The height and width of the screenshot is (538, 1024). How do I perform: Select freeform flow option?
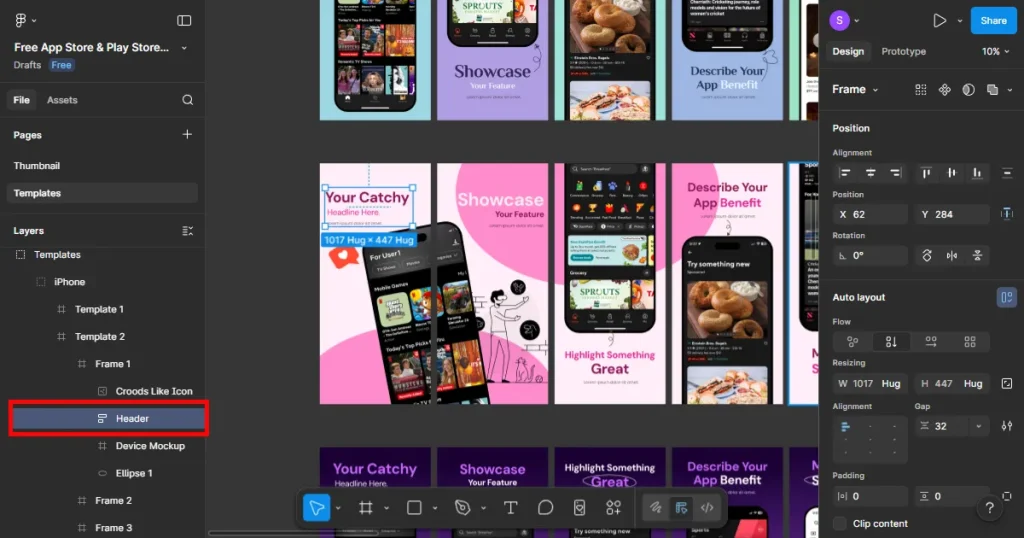click(852, 341)
